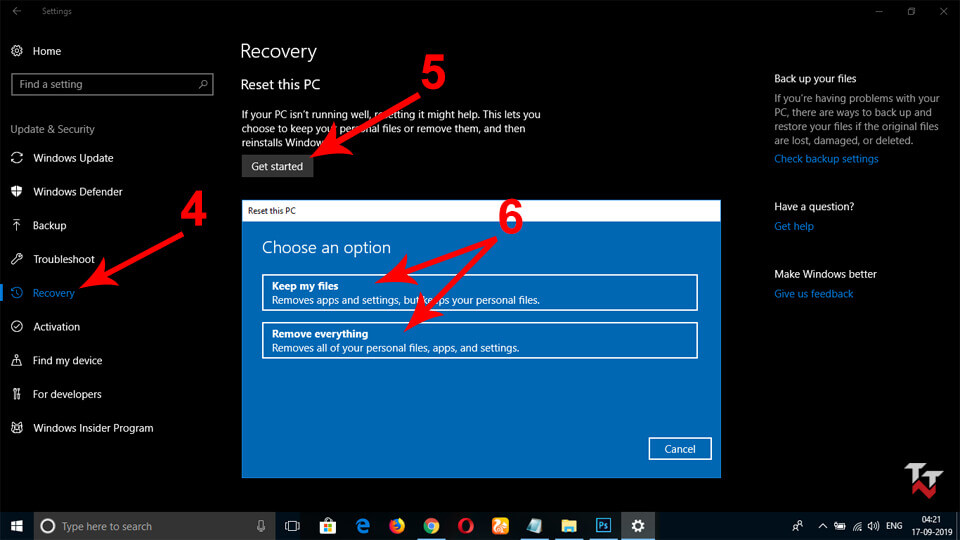Click the Make Windows better heading
The width and height of the screenshot is (960, 540).
pyautogui.click(x=825, y=274)
